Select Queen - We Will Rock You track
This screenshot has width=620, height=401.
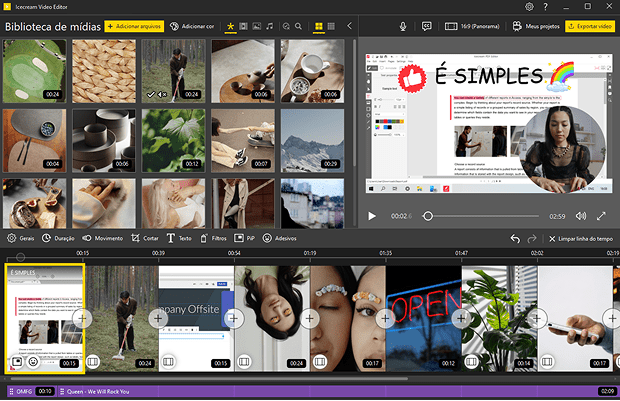(x=338, y=392)
